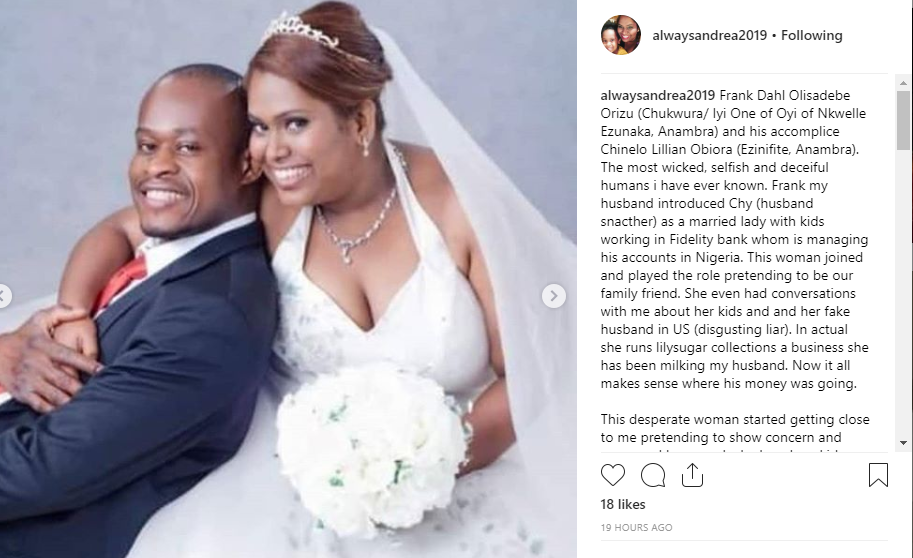Like the post with the heart icon
The width and height of the screenshot is (913, 558).
point(613,475)
